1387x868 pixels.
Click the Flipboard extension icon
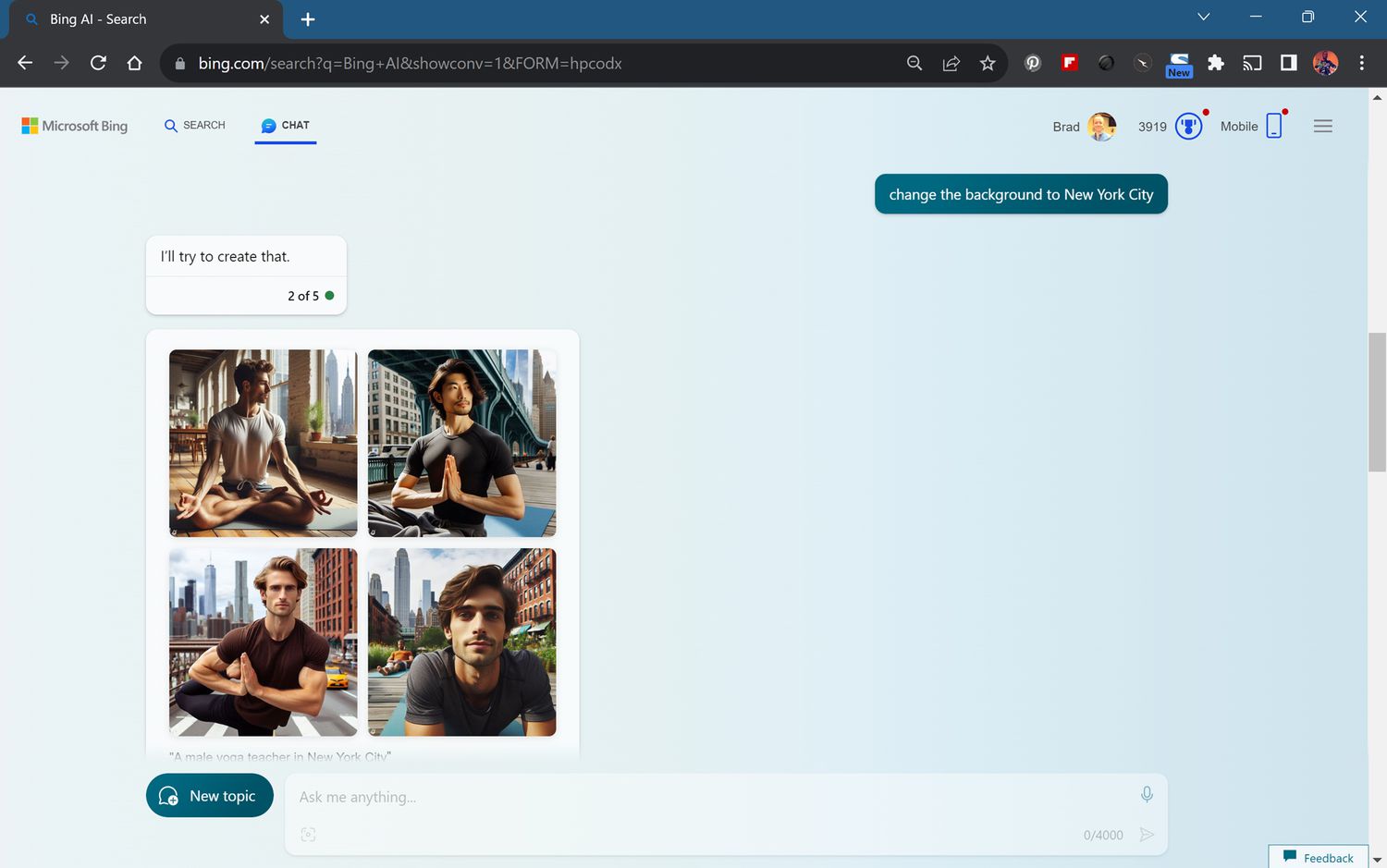[x=1069, y=63]
